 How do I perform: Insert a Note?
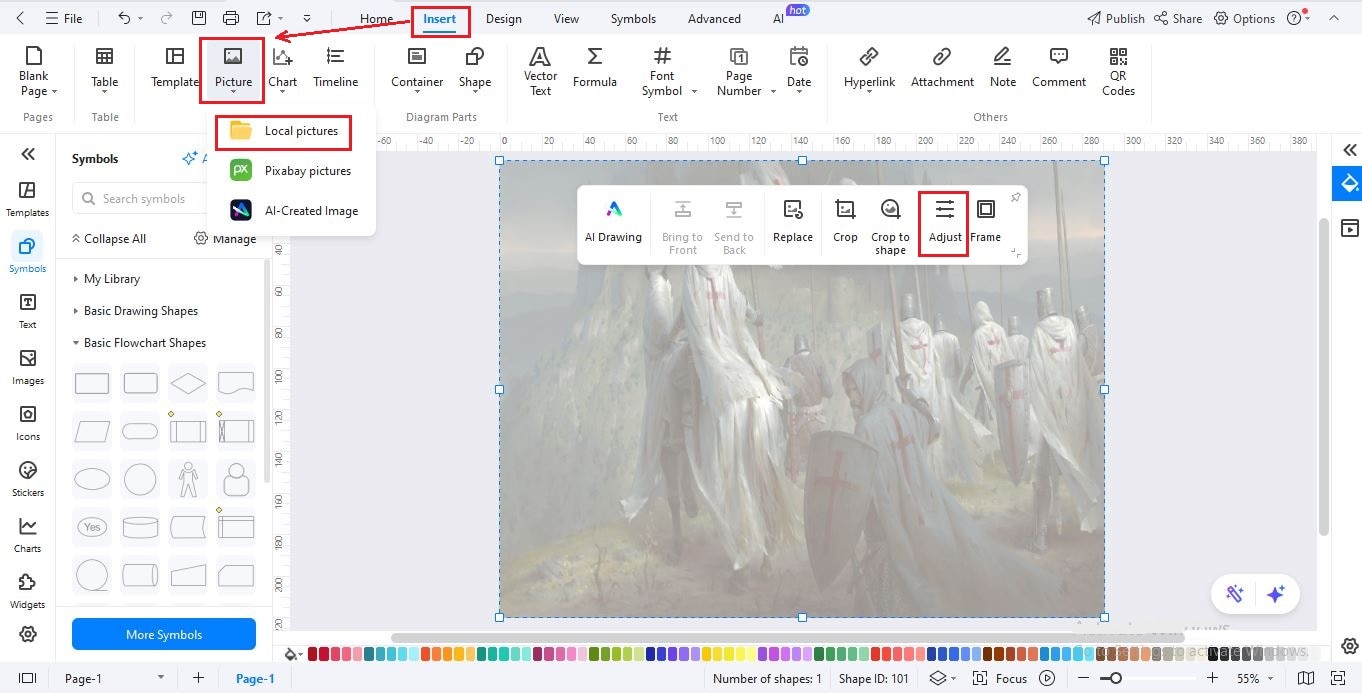(x=1003, y=68)
